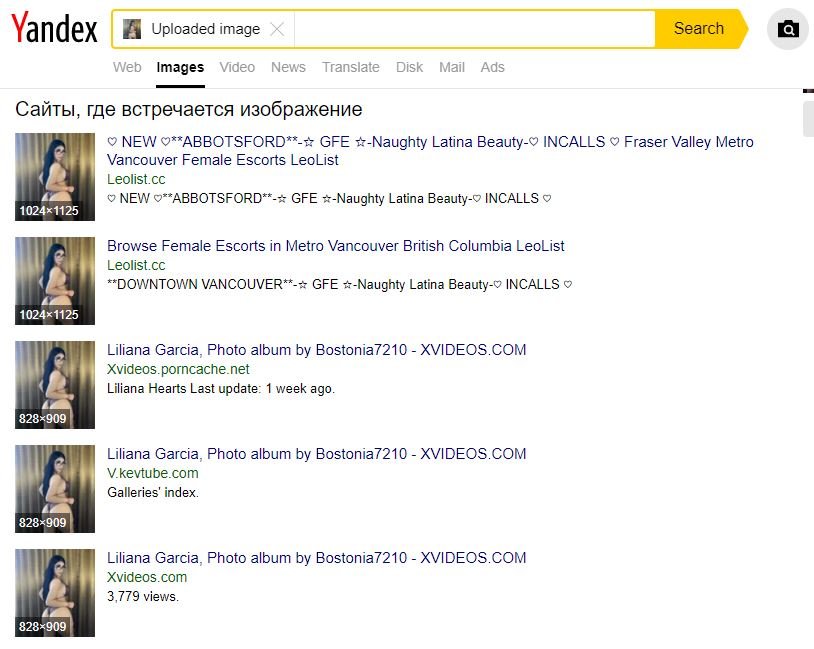
Task: Click the page vertical scrollbar handle
Action: 808,119
